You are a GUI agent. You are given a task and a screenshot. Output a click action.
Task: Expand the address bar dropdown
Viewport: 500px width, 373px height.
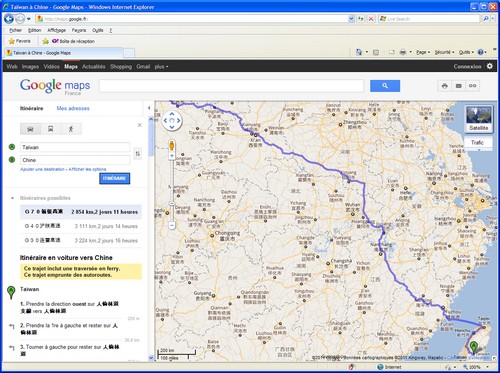pyautogui.click(x=351, y=19)
